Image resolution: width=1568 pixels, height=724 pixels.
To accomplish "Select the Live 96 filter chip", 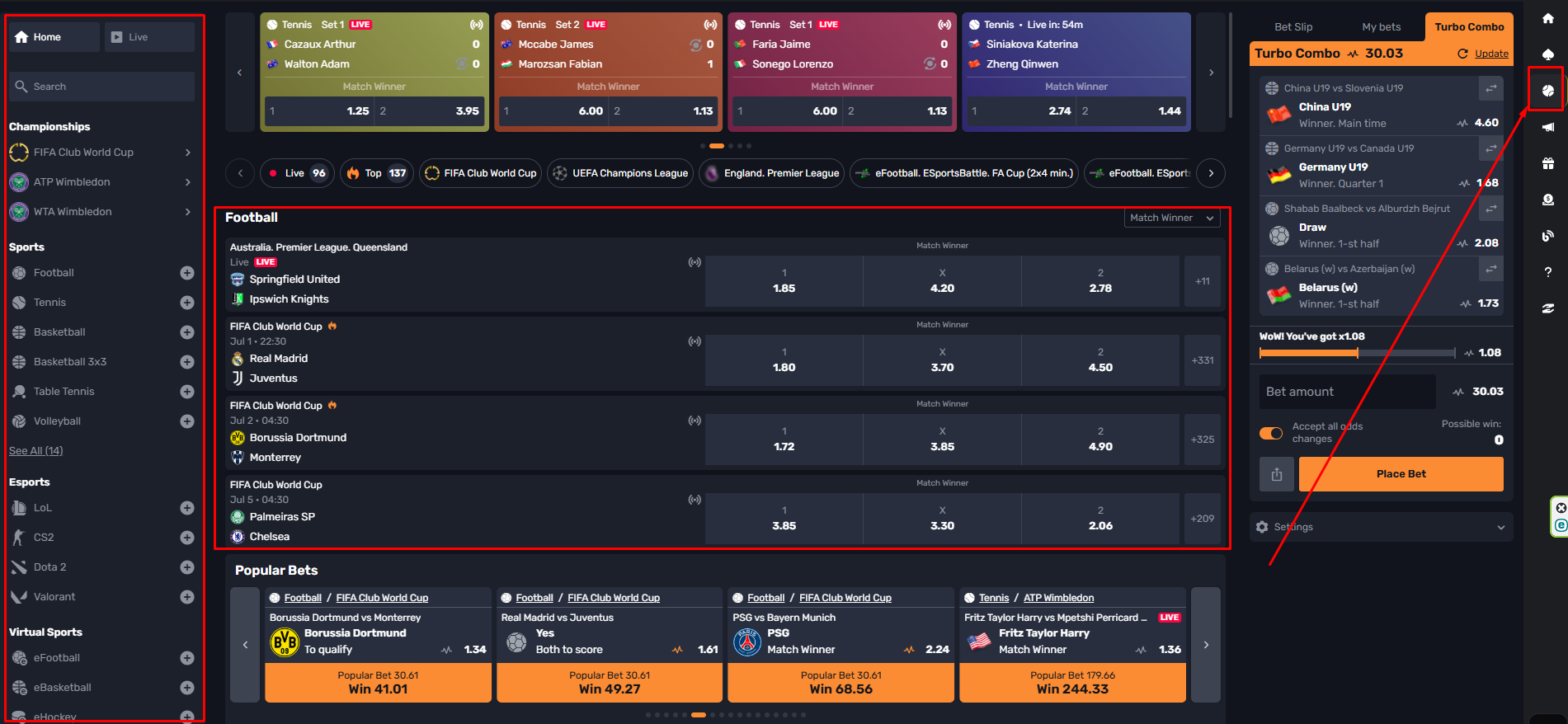I will [295, 173].
